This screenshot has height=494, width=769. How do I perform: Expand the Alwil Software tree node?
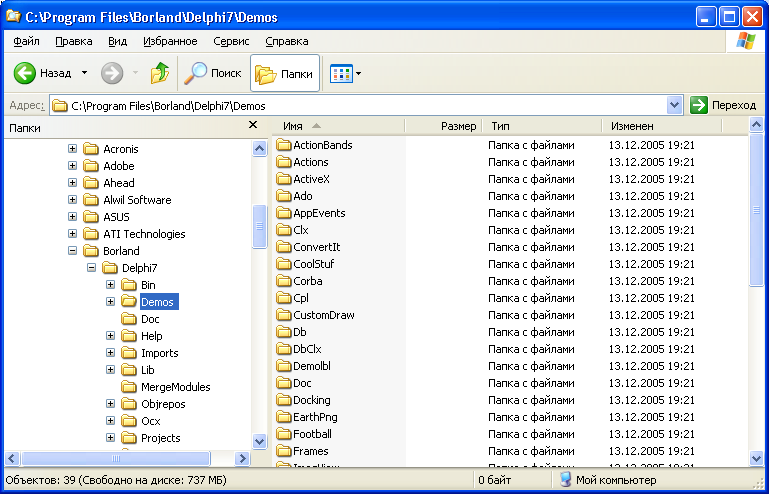pyautogui.click(x=73, y=200)
